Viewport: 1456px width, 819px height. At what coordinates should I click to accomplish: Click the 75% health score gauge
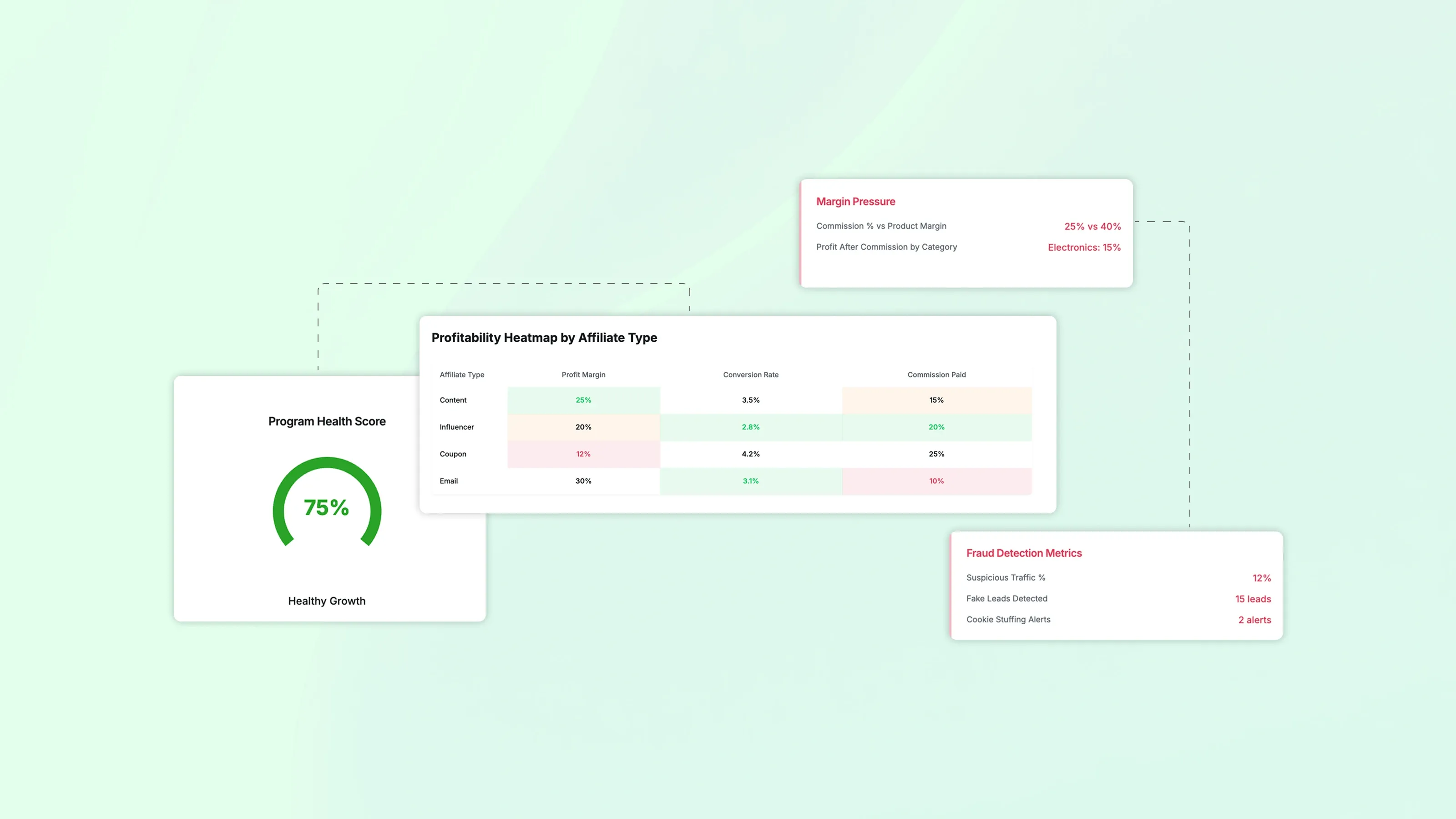327,507
